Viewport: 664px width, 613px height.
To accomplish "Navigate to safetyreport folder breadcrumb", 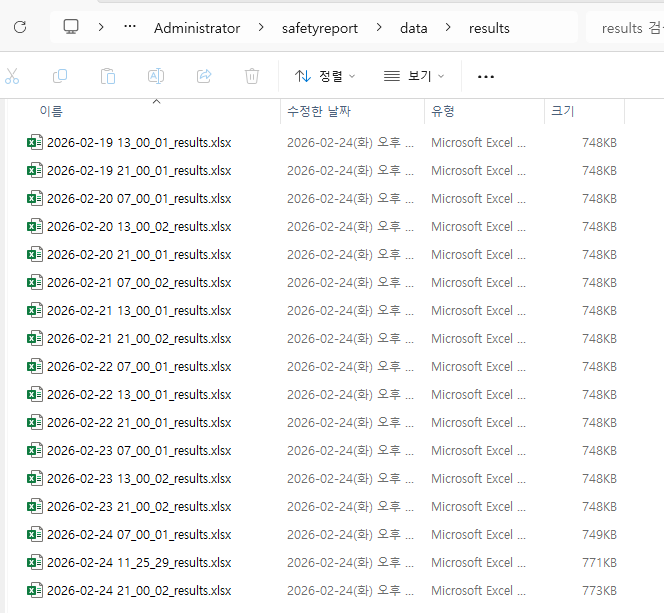I will 320,28.
